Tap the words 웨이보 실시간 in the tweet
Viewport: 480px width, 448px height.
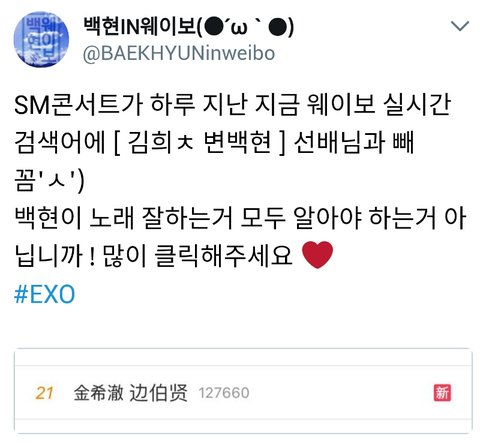379,104
